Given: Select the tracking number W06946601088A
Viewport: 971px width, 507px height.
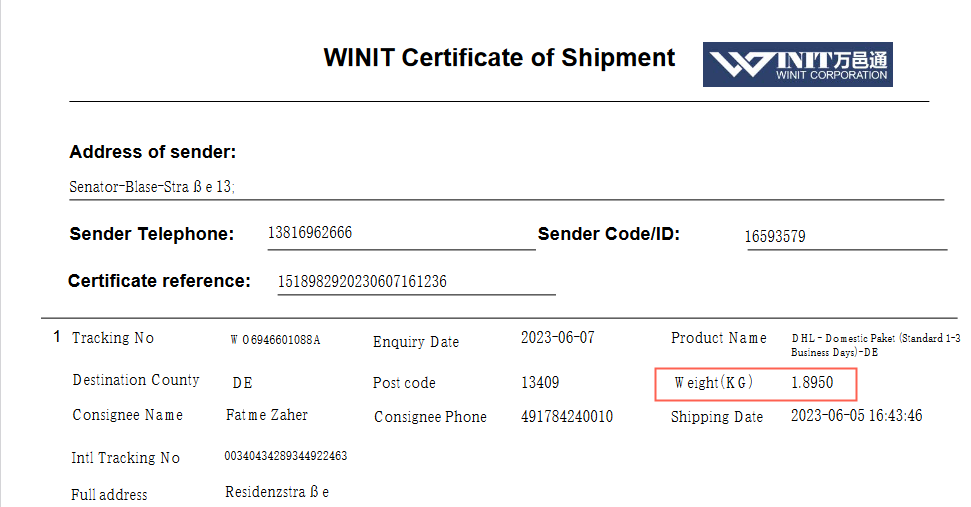Looking at the screenshot, I should (x=275, y=340).
